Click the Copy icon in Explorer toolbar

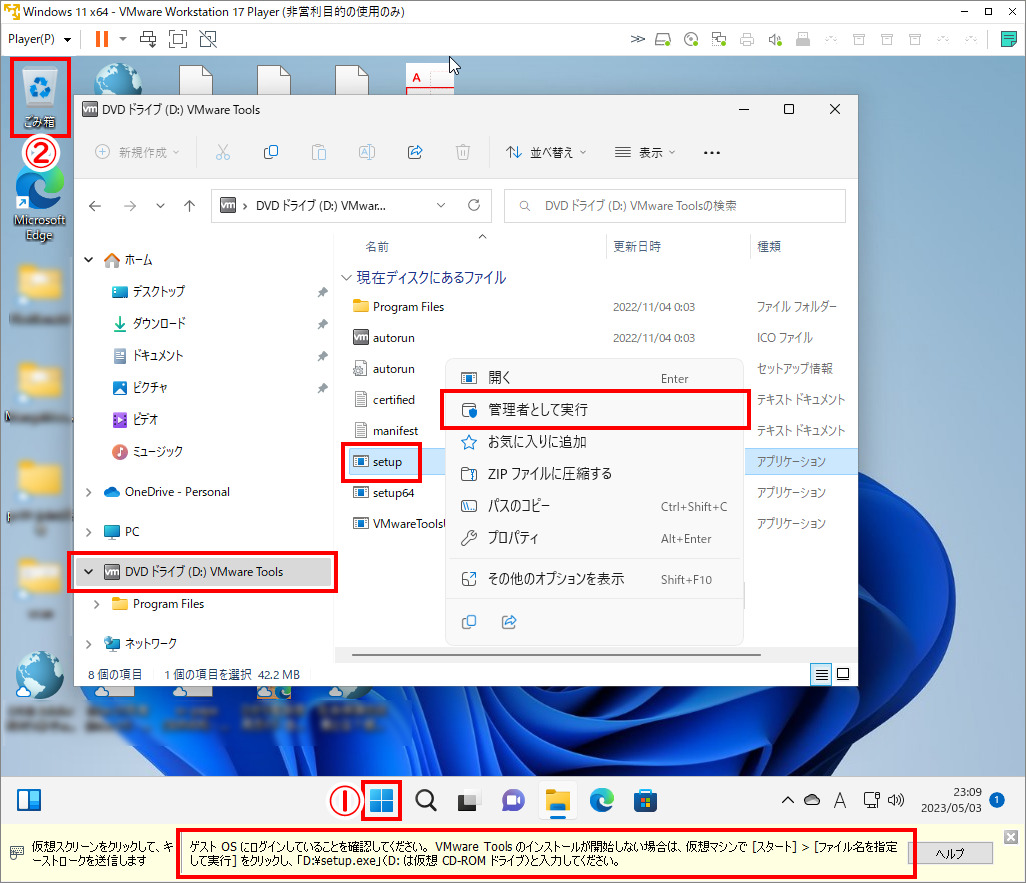coord(271,153)
